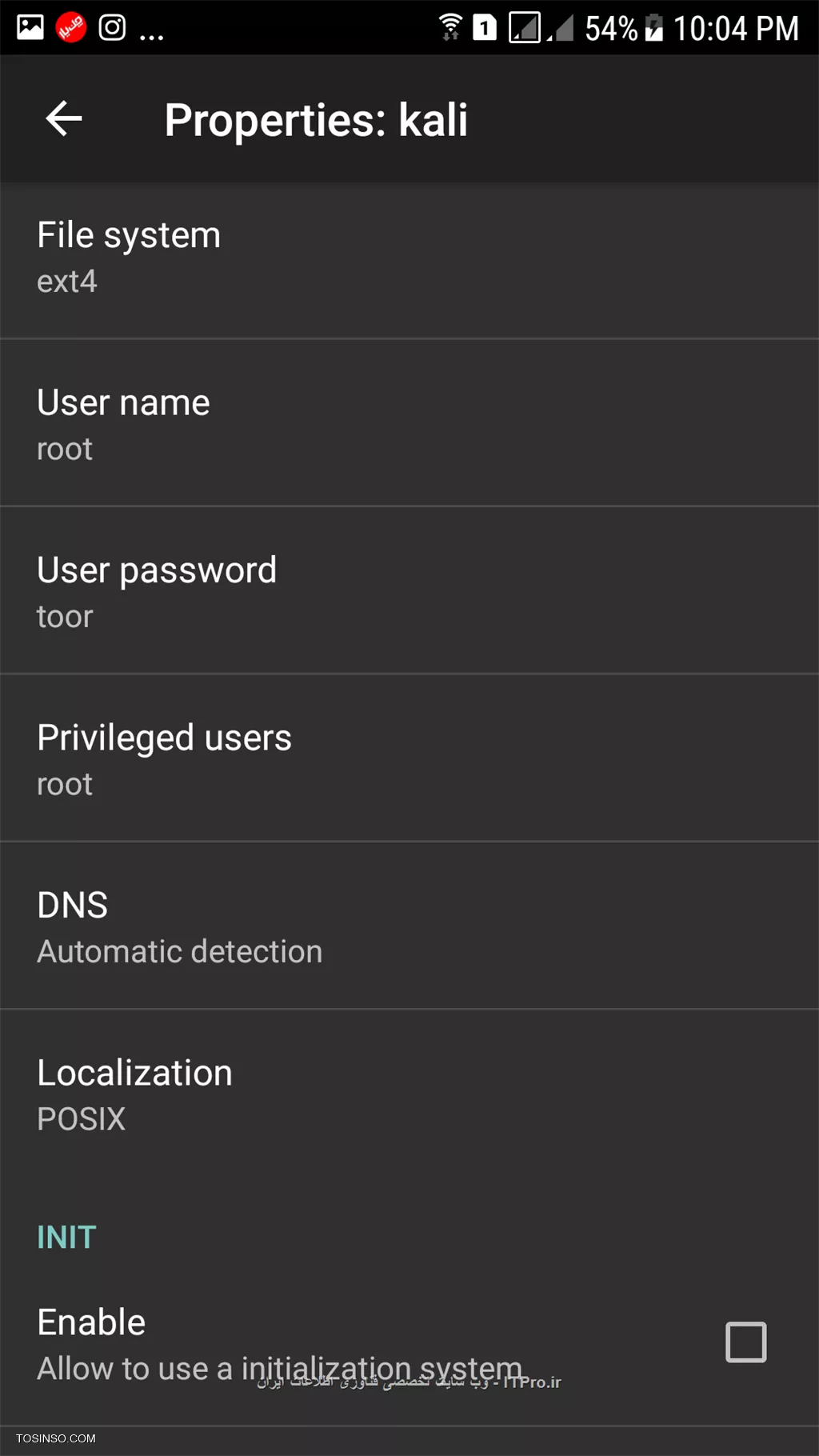
Task: Tap the battery charging icon
Action: [654, 28]
